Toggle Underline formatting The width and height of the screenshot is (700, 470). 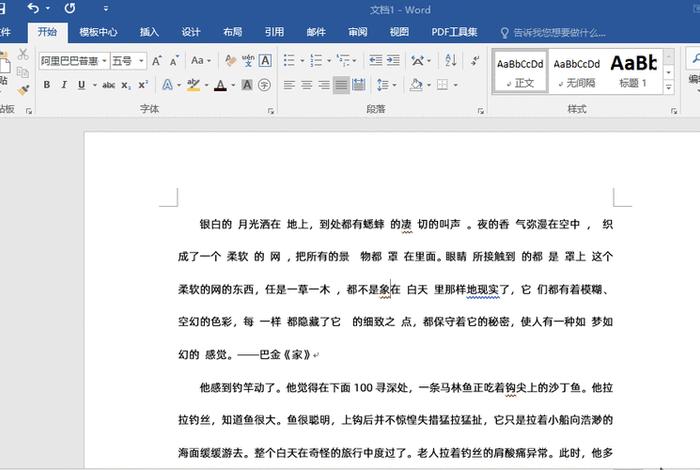tap(81, 85)
